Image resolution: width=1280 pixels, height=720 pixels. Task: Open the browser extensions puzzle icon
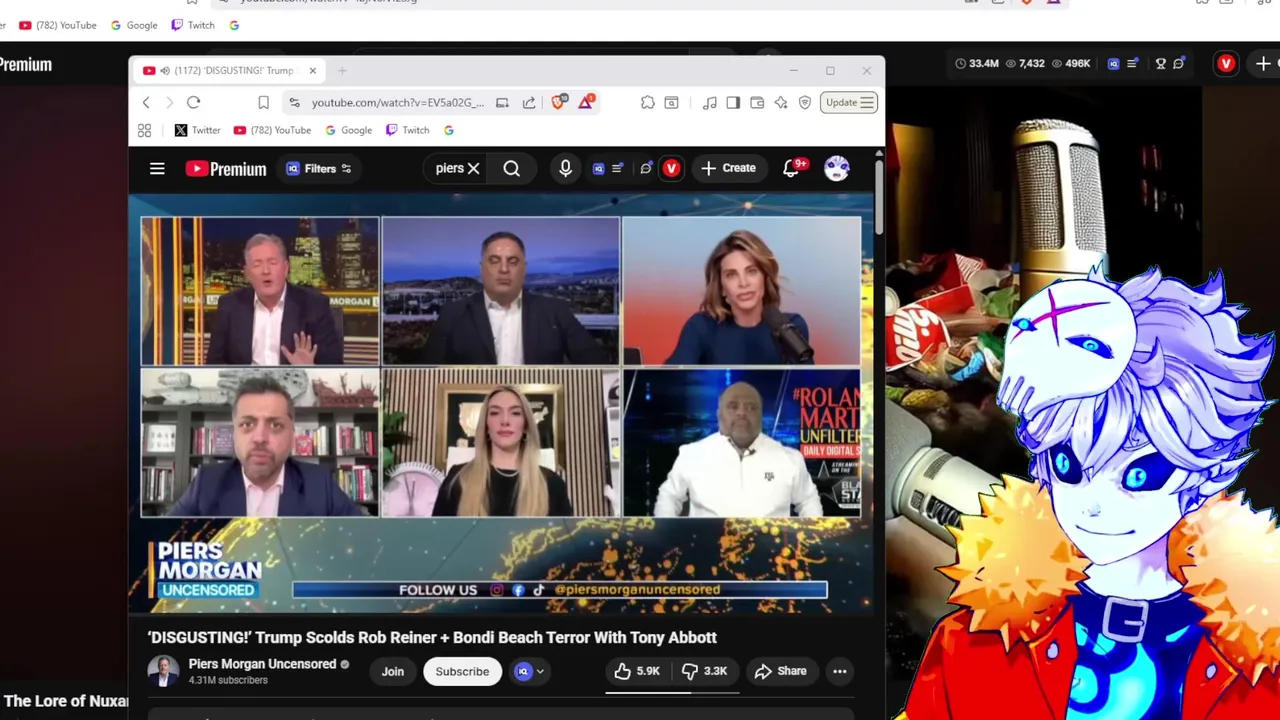pyautogui.click(x=648, y=102)
